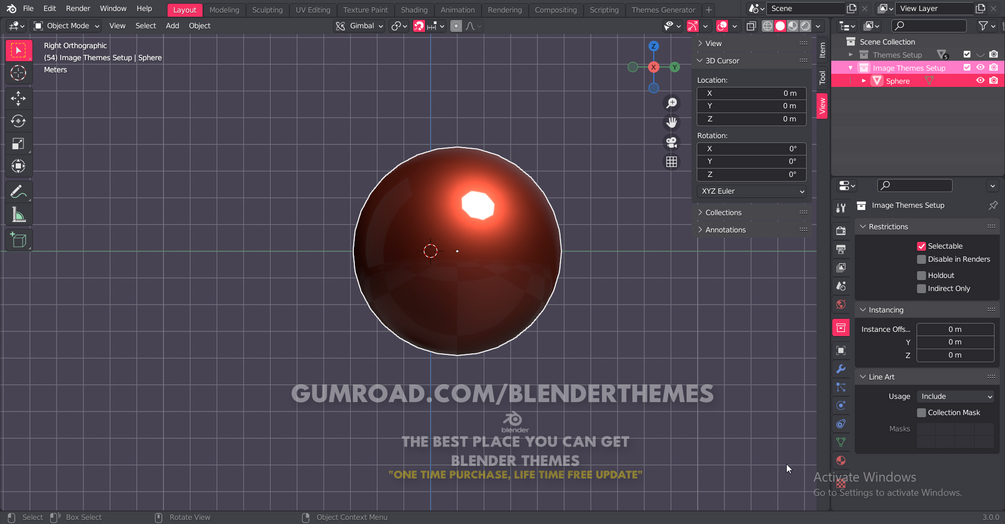Open the View Layer properties tab
The height and width of the screenshot is (524, 1005).
[841, 268]
